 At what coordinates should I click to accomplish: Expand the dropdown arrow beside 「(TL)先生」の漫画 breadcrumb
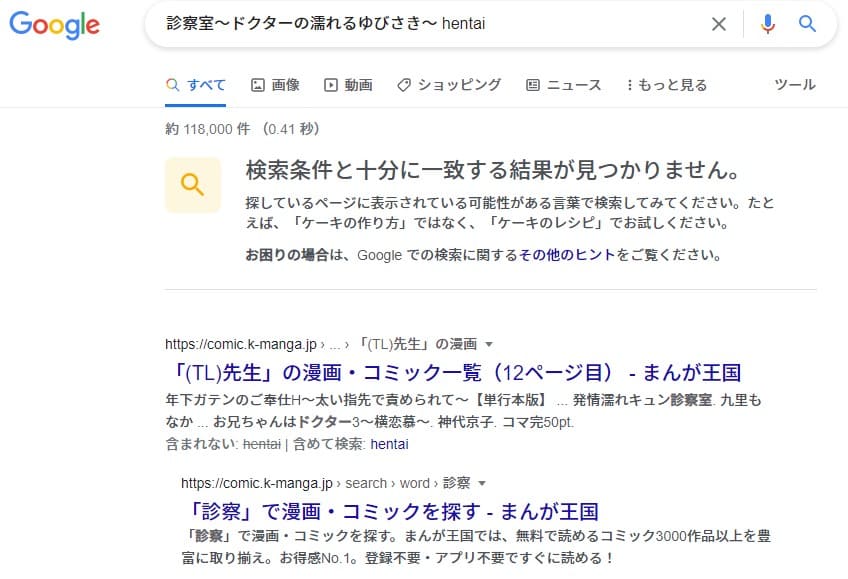(489, 344)
